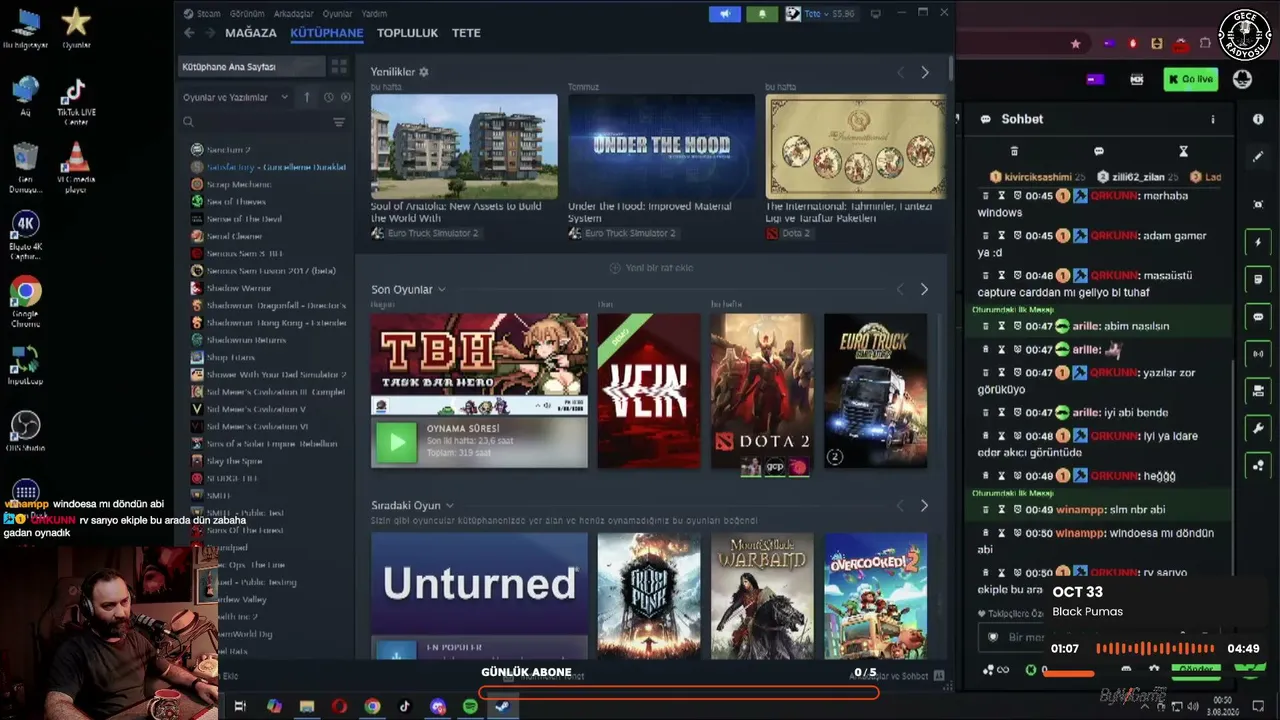Select the KÜTÜPHANE tab
The height and width of the screenshot is (720, 1280).
pos(327,33)
